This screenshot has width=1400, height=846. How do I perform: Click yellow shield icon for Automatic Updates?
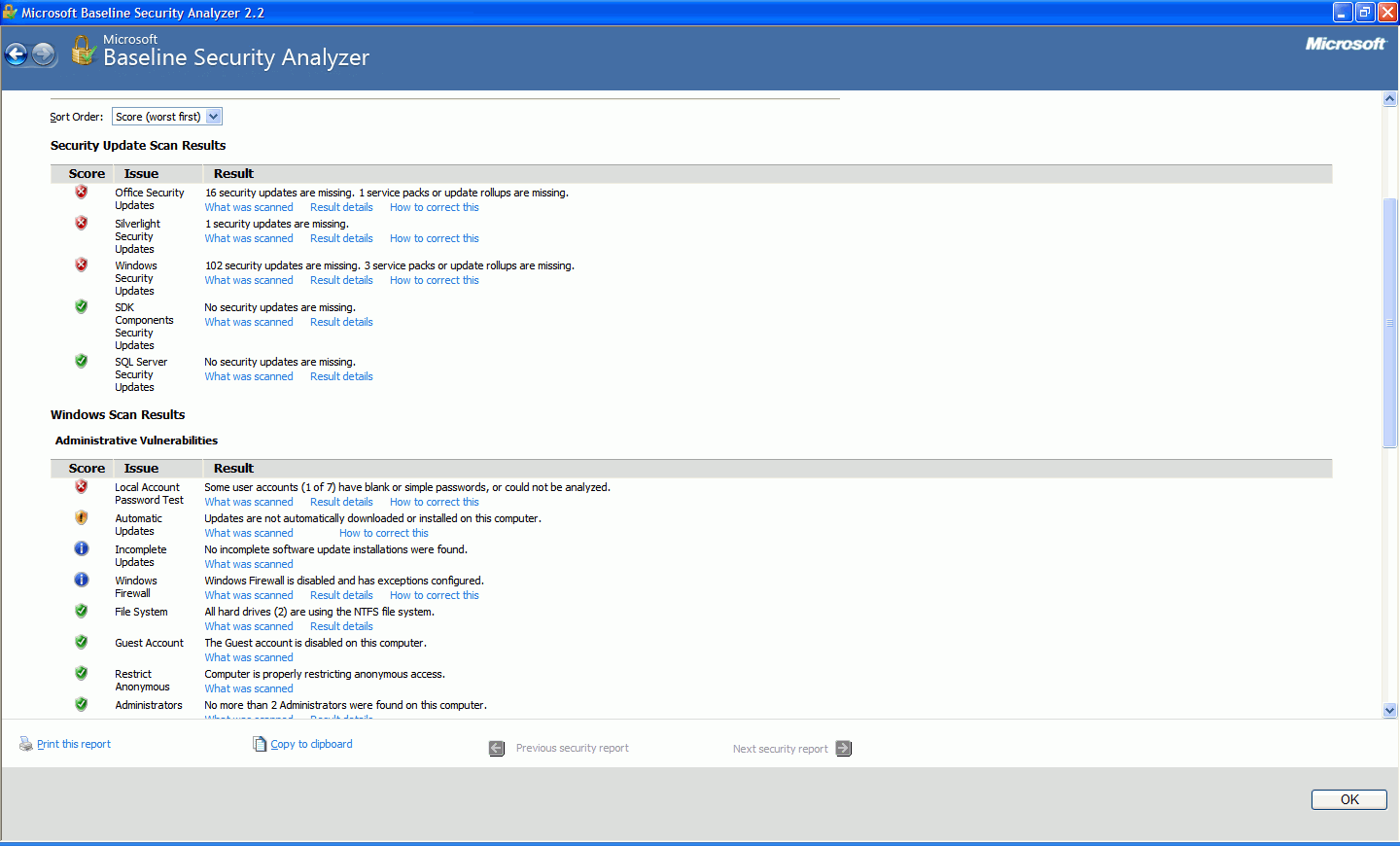pos(82,517)
